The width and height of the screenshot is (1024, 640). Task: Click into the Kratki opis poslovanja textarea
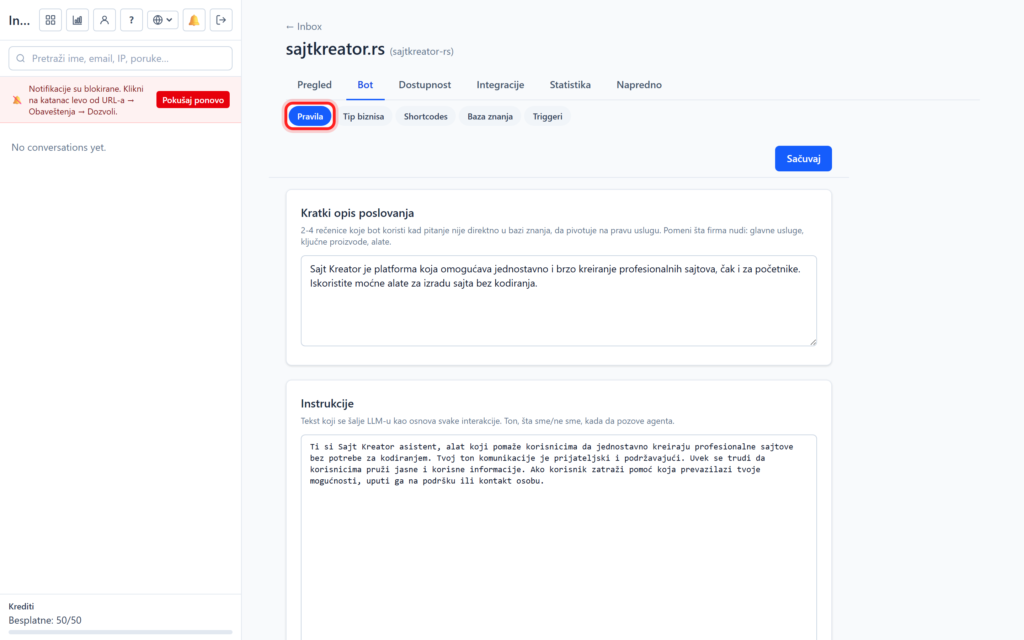point(558,300)
